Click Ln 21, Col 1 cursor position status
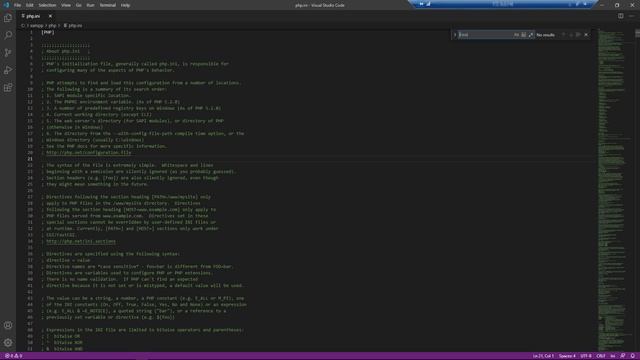 543,356
